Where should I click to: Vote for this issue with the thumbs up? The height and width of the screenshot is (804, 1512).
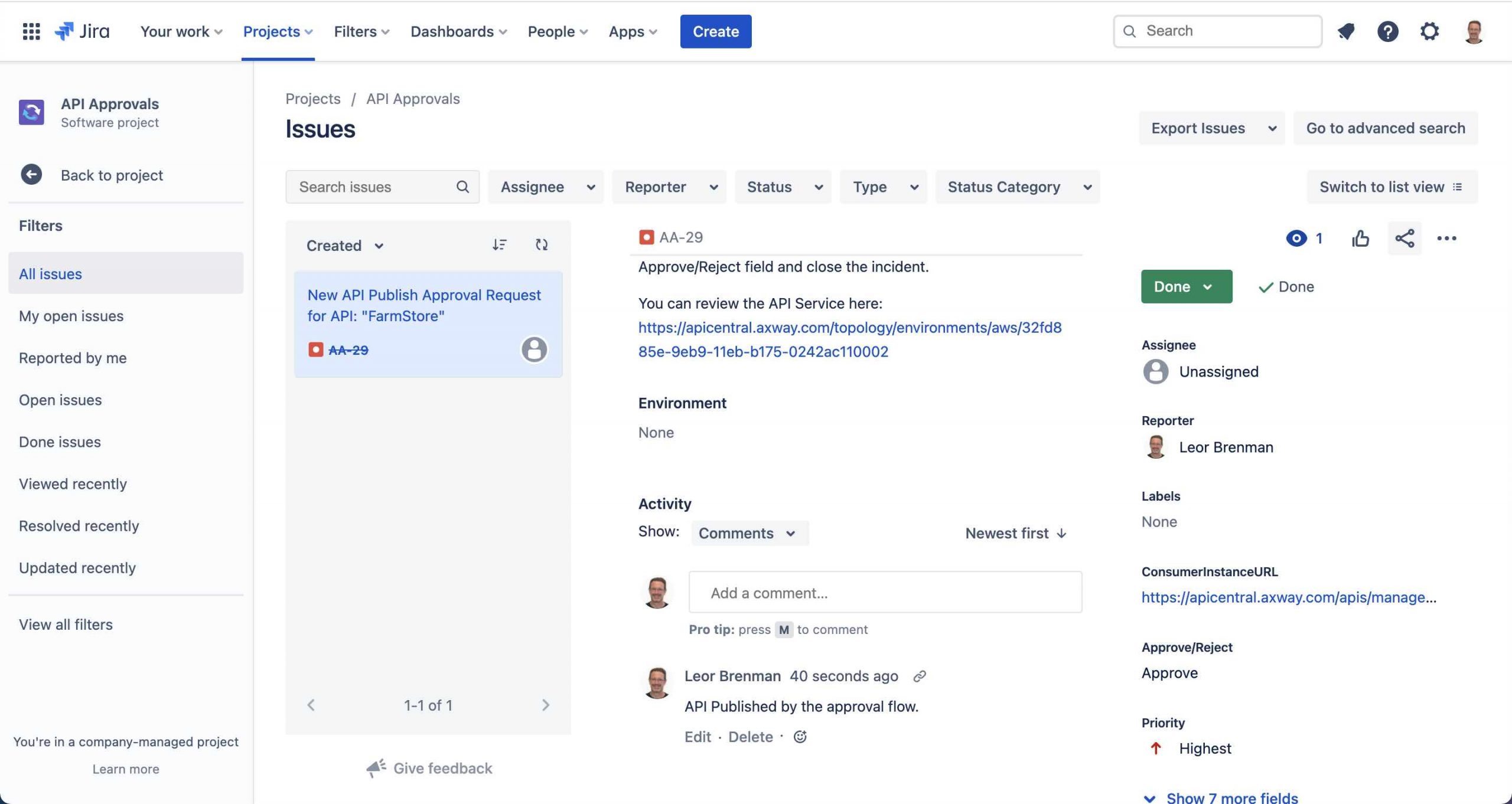1360,238
